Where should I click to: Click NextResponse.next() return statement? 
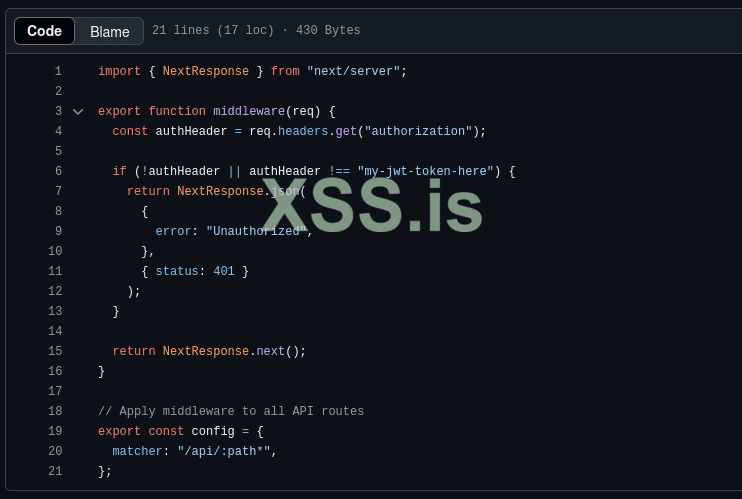[209, 351]
